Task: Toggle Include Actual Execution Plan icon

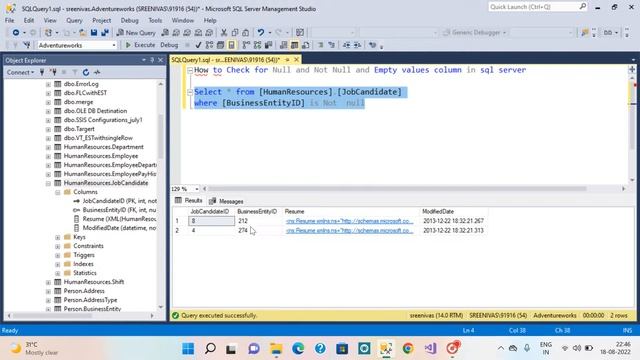Action: (246, 45)
